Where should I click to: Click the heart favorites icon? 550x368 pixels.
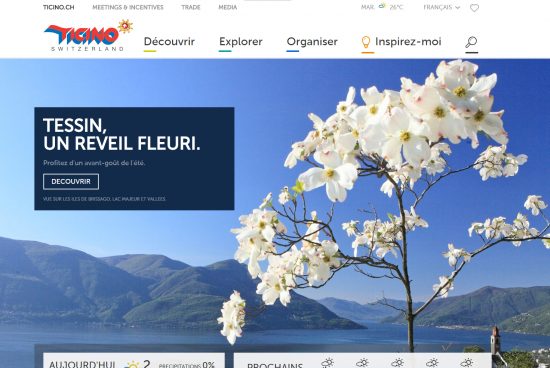coord(474,8)
